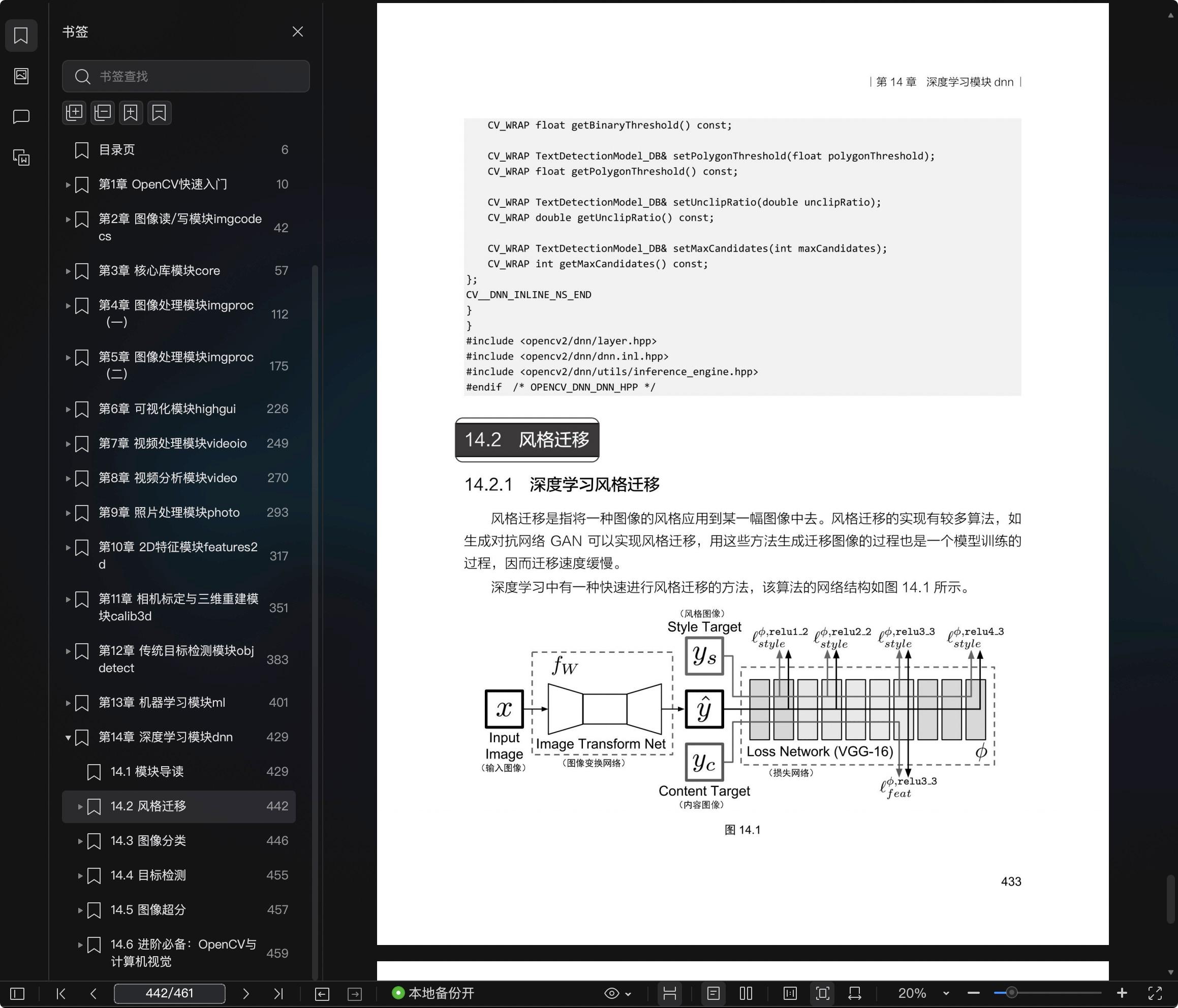Viewport: 1178px width, 1008px height.
Task: Open the thumbnails panel icon
Action: click(21, 76)
